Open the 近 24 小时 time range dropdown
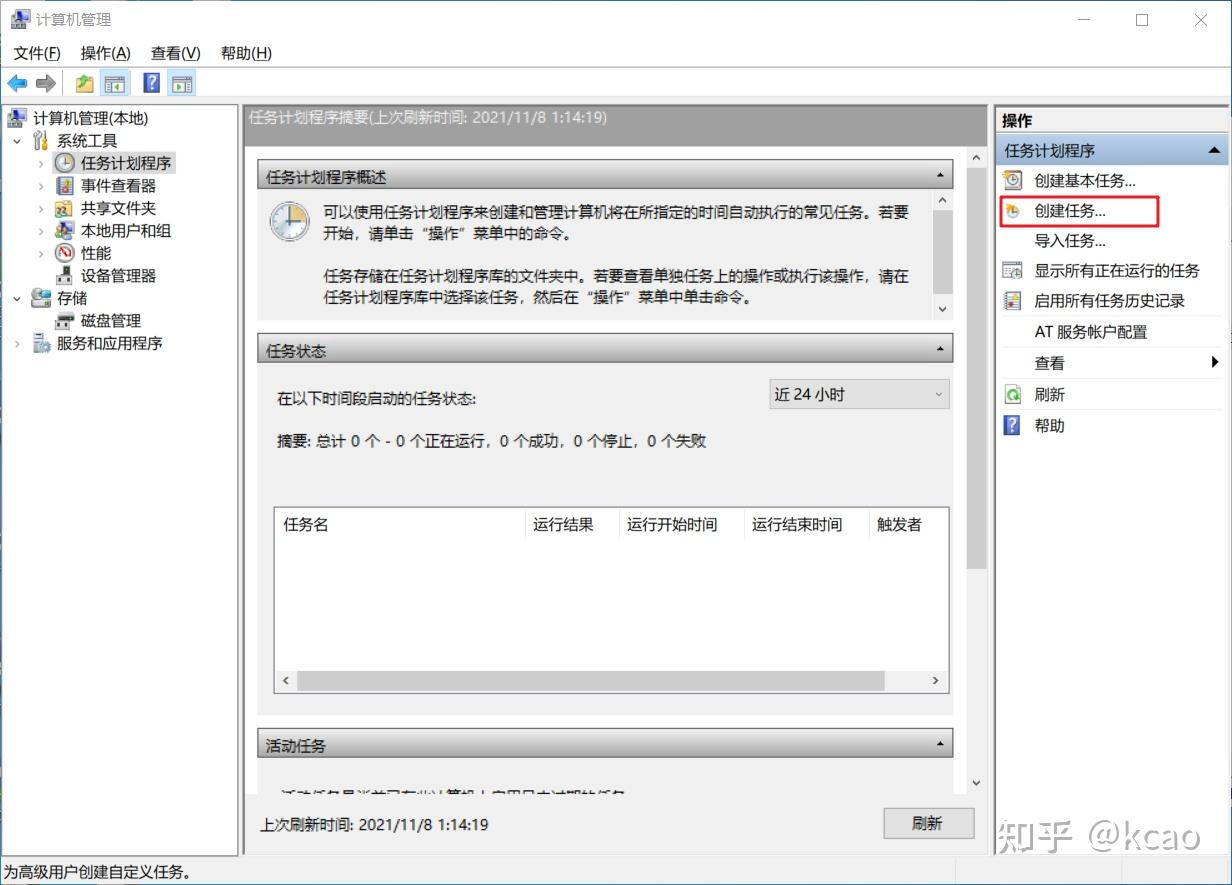The width and height of the screenshot is (1232, 885). coord(859,394)
